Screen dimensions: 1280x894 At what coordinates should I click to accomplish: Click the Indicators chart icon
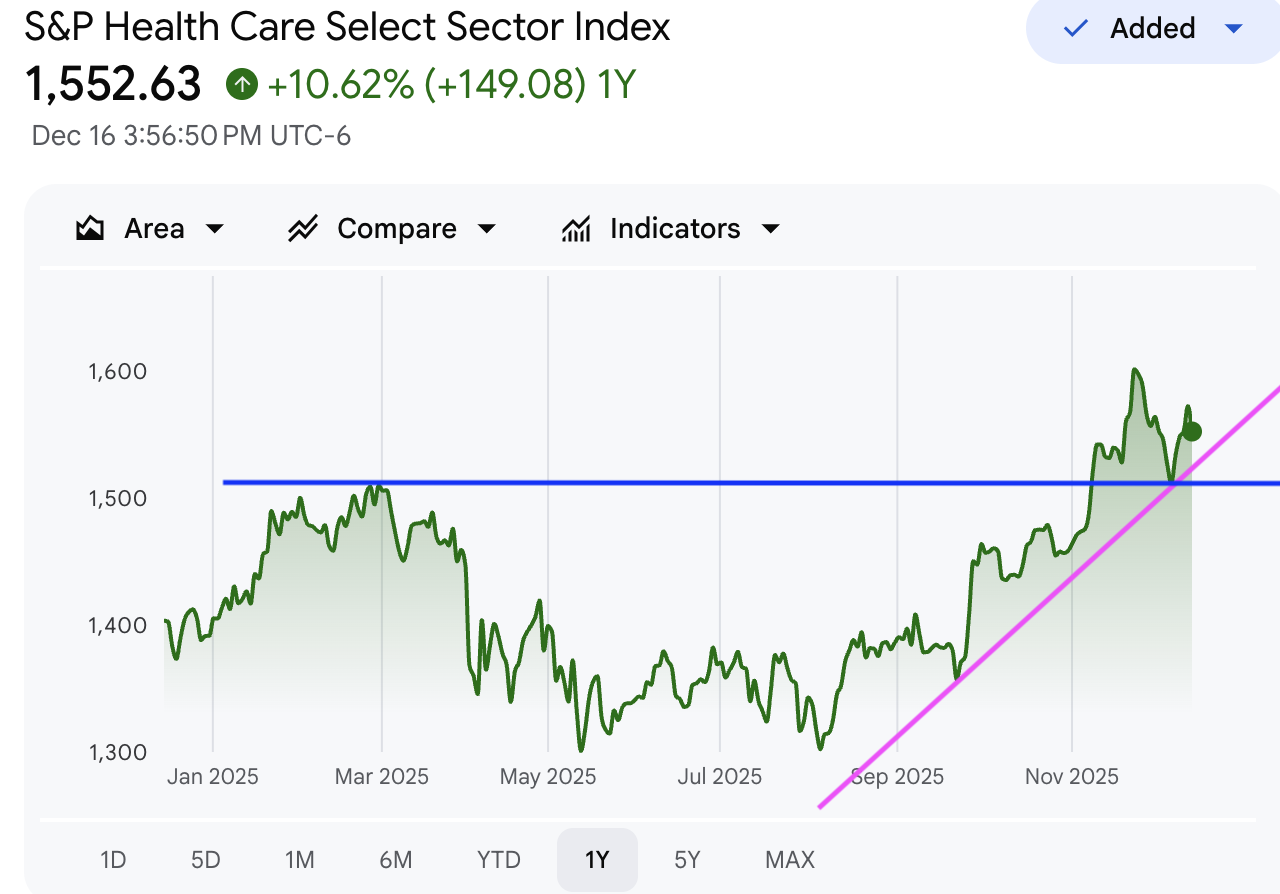pyautogui.click(x=575, y=229)
